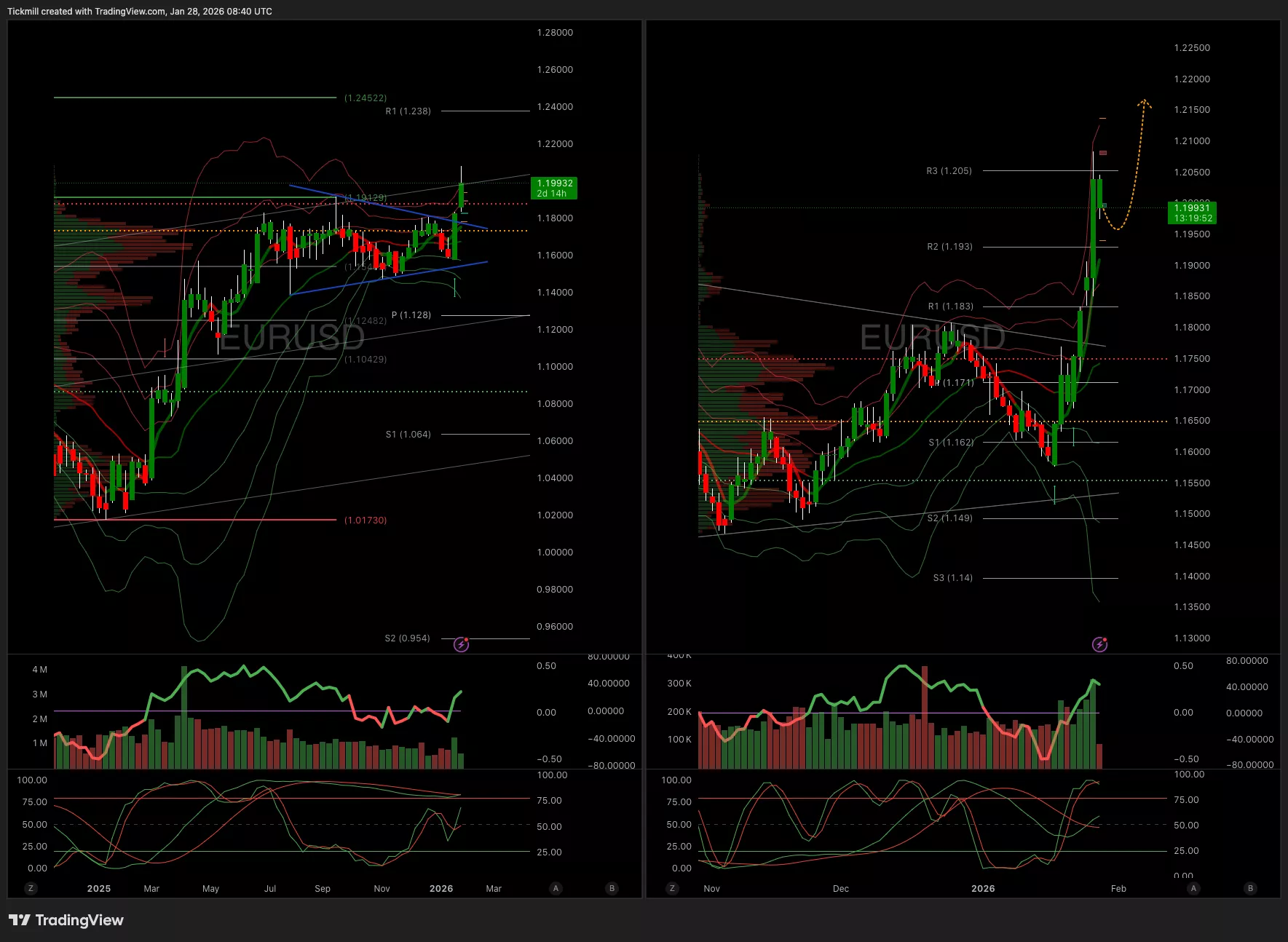
Task: Click the green 1.19932 price label on left chart
Action: tap(555, 188)
